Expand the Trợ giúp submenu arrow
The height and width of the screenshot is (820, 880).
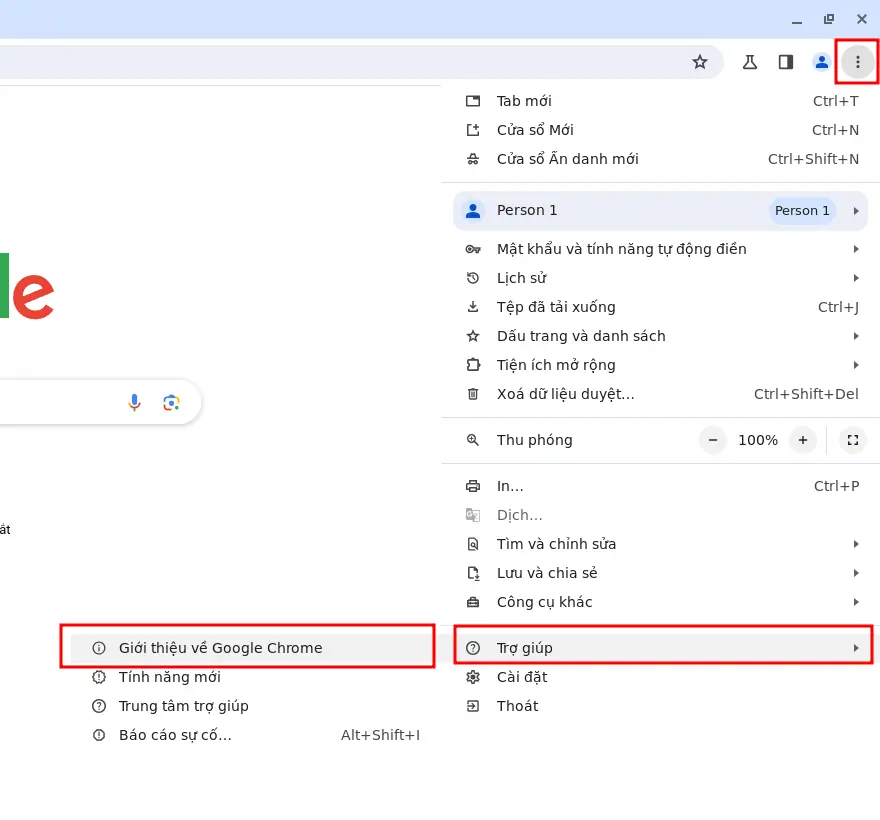click(x=856, y=648)
